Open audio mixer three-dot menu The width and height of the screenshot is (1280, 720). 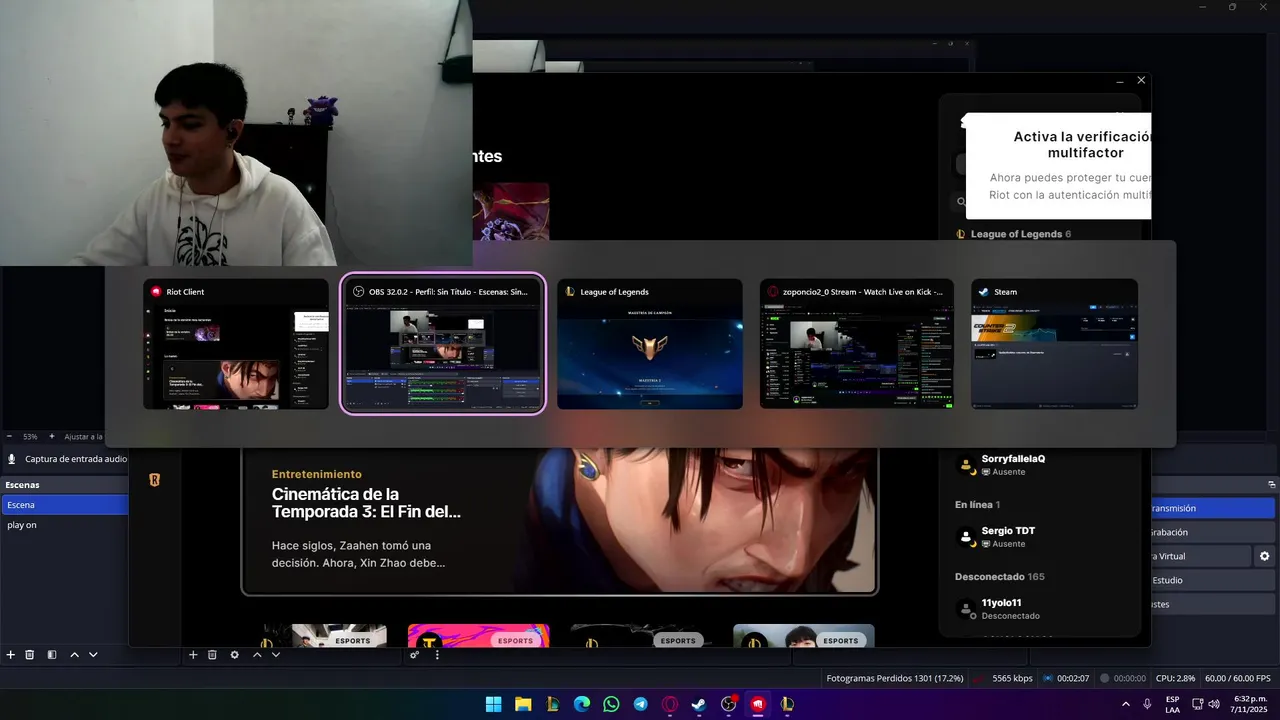tap(437, 655)
